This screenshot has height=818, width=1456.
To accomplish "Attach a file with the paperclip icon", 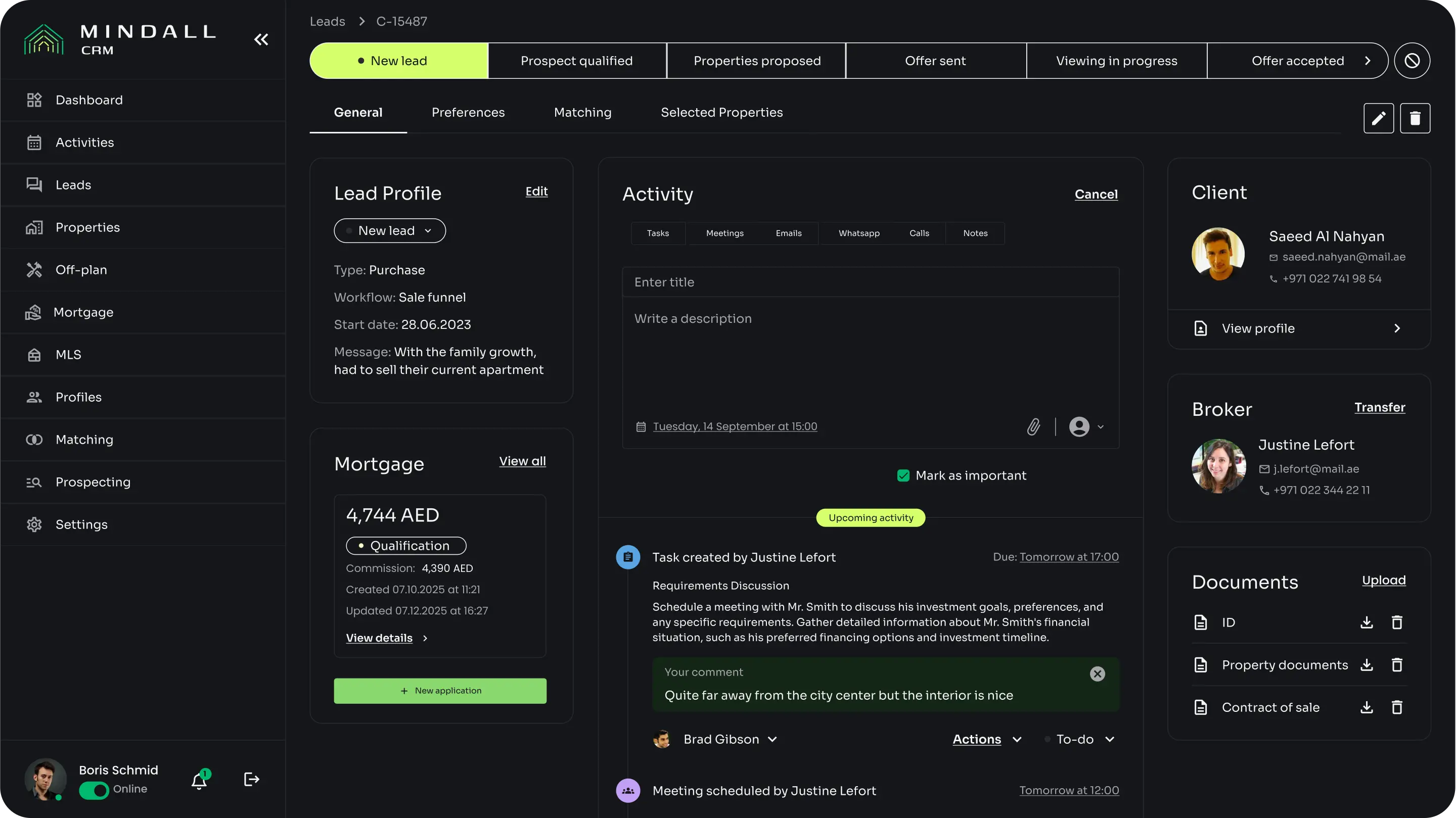I will coord(1033,426).
